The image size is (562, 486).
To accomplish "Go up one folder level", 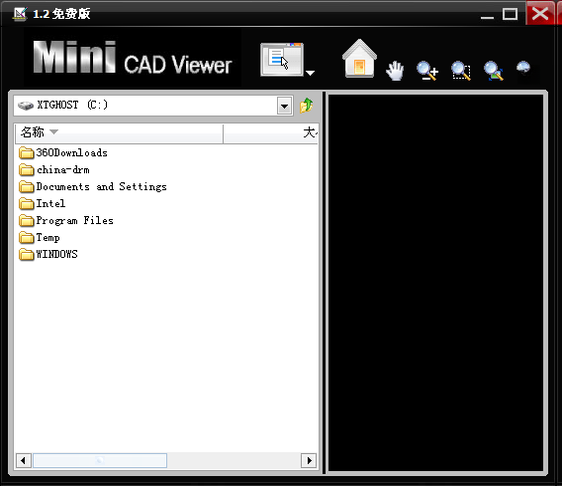I will (306, 105).
